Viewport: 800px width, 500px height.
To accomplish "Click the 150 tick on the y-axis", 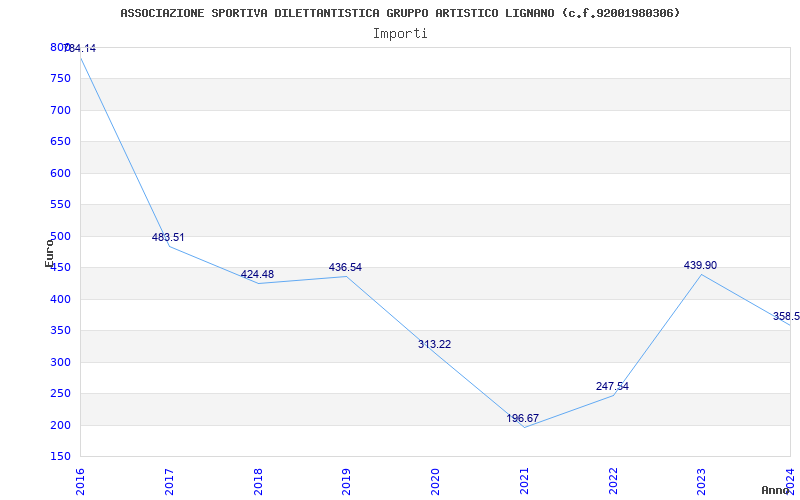I will pyautogui.click(x=60, y=457).
